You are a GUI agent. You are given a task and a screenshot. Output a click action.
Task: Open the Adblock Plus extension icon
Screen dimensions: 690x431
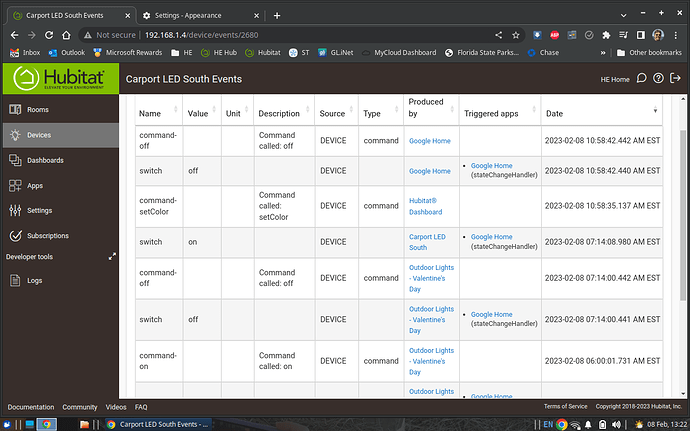(x=554, y=35)
